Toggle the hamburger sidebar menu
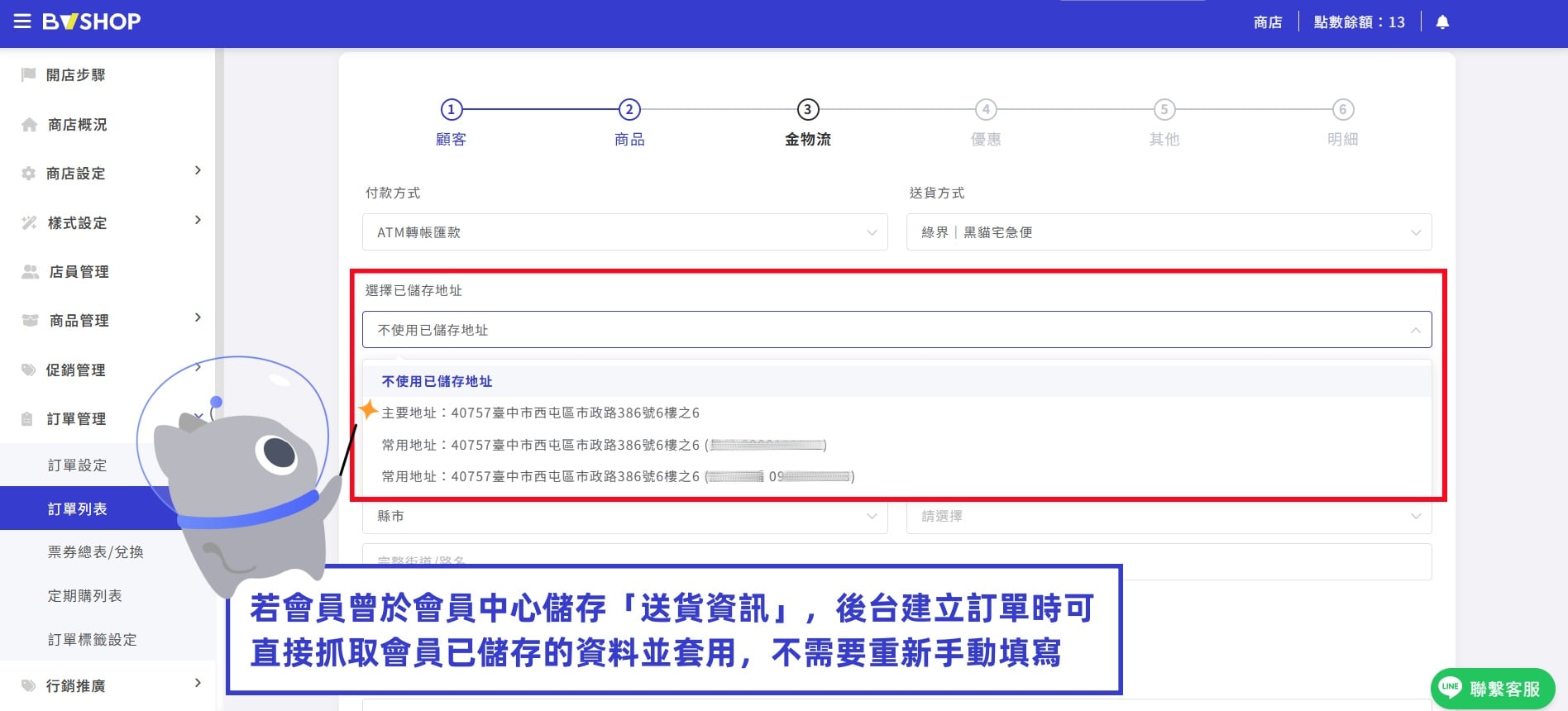The image size is (1568, 711). point(22,21)
